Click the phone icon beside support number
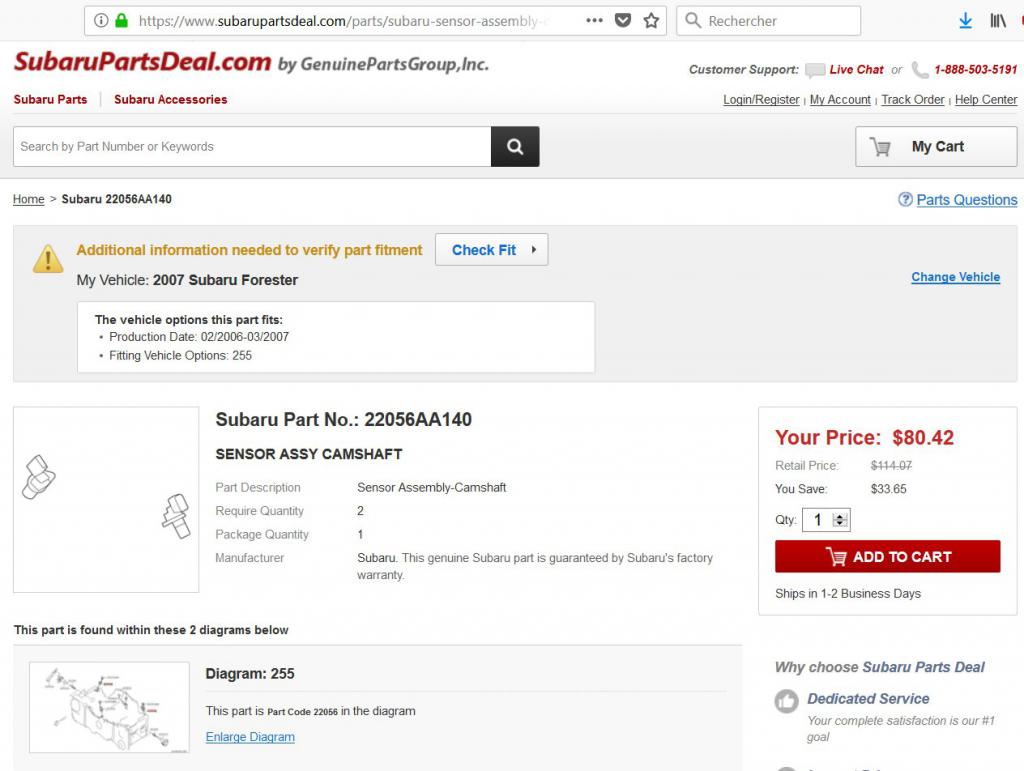Image resolution: width=1024 pixels, height=771 pixels. pyautogui.click(x=920, y=70)
